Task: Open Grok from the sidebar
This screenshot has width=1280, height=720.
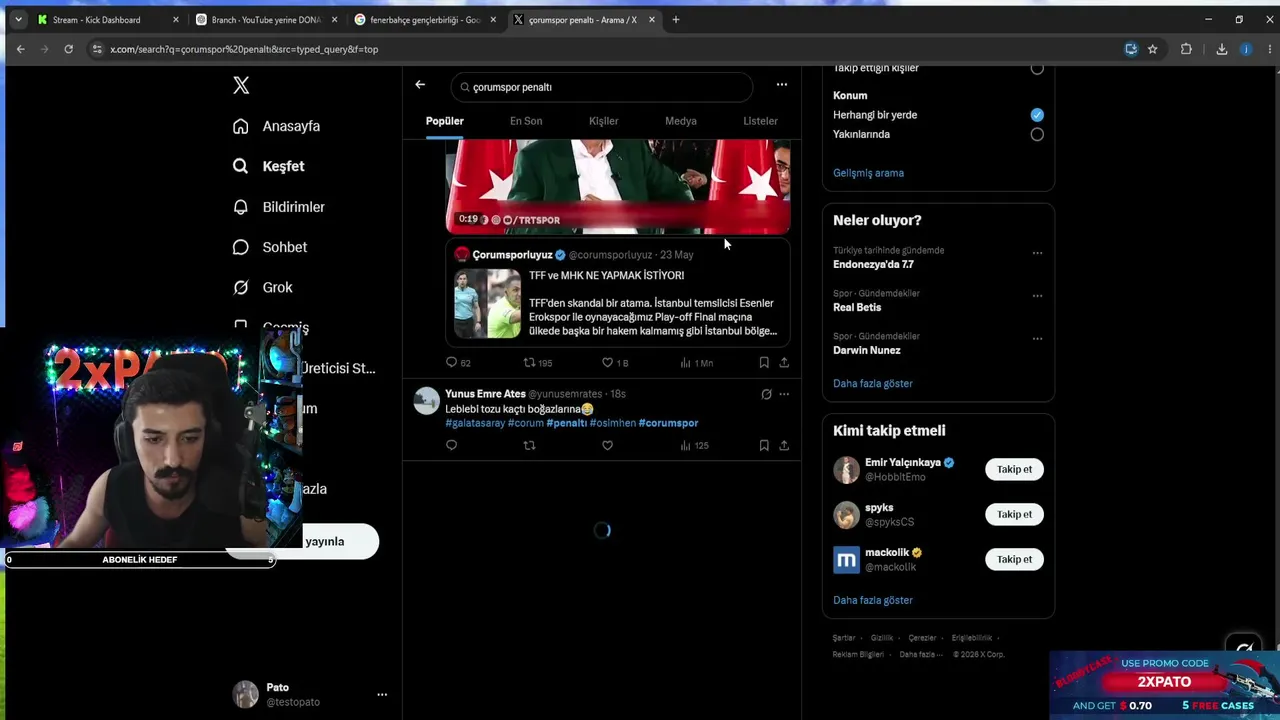Action: (262, 287)
